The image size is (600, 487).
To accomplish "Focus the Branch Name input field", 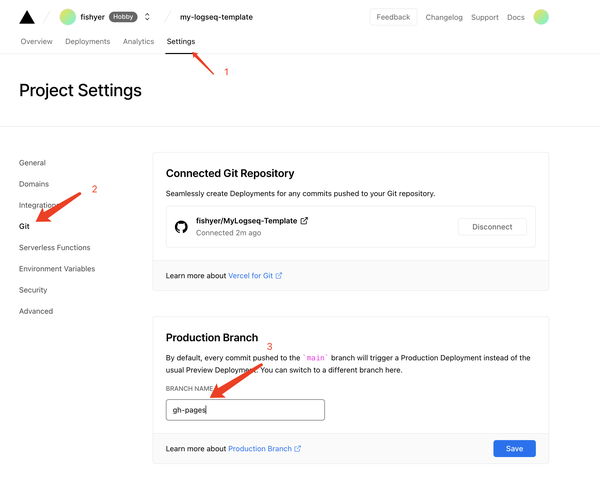I will coord(245,410).
